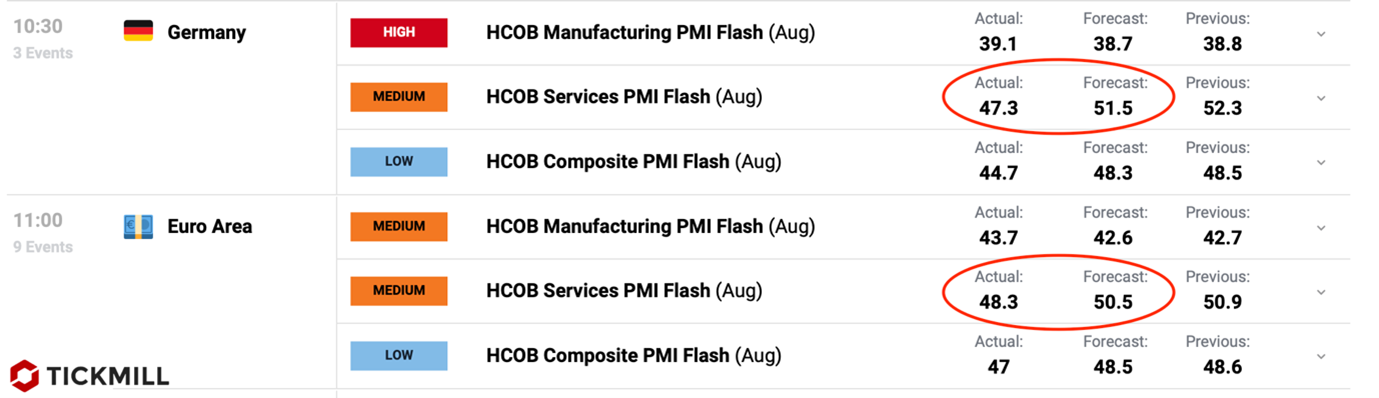Screen dimensions: 1379x398
Task: Click the Euro Area flag icon
Action: click(138, 226)
